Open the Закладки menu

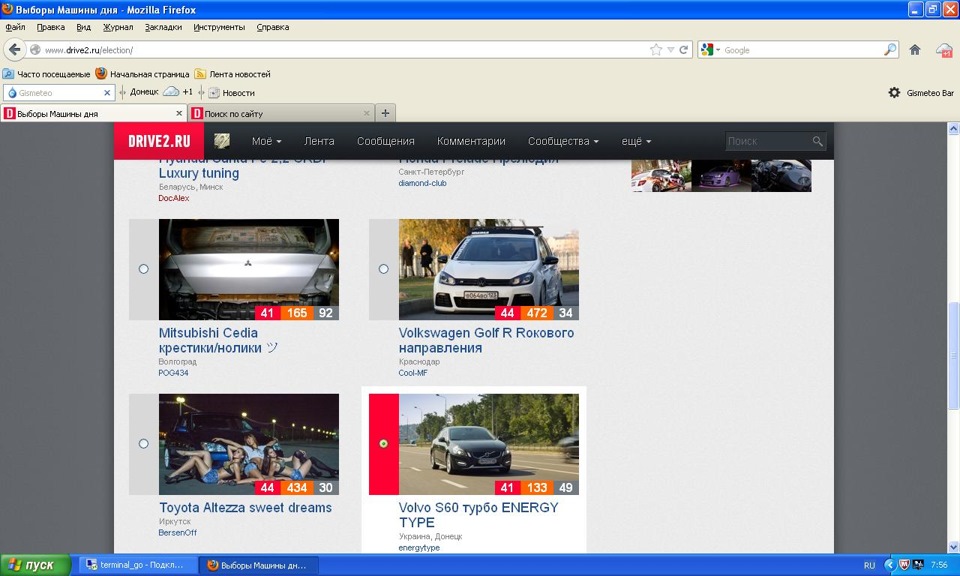pyautogui.click(x=163, y=27)
